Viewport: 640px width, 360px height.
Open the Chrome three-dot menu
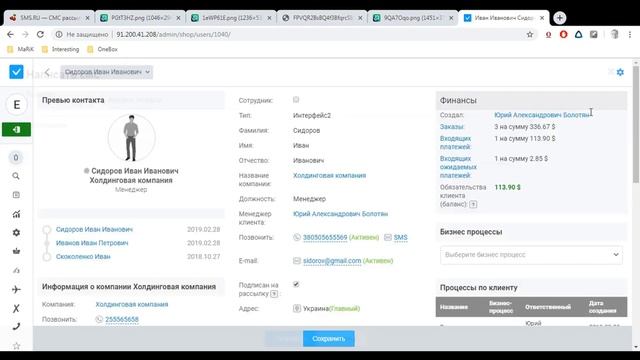[630, 35]
